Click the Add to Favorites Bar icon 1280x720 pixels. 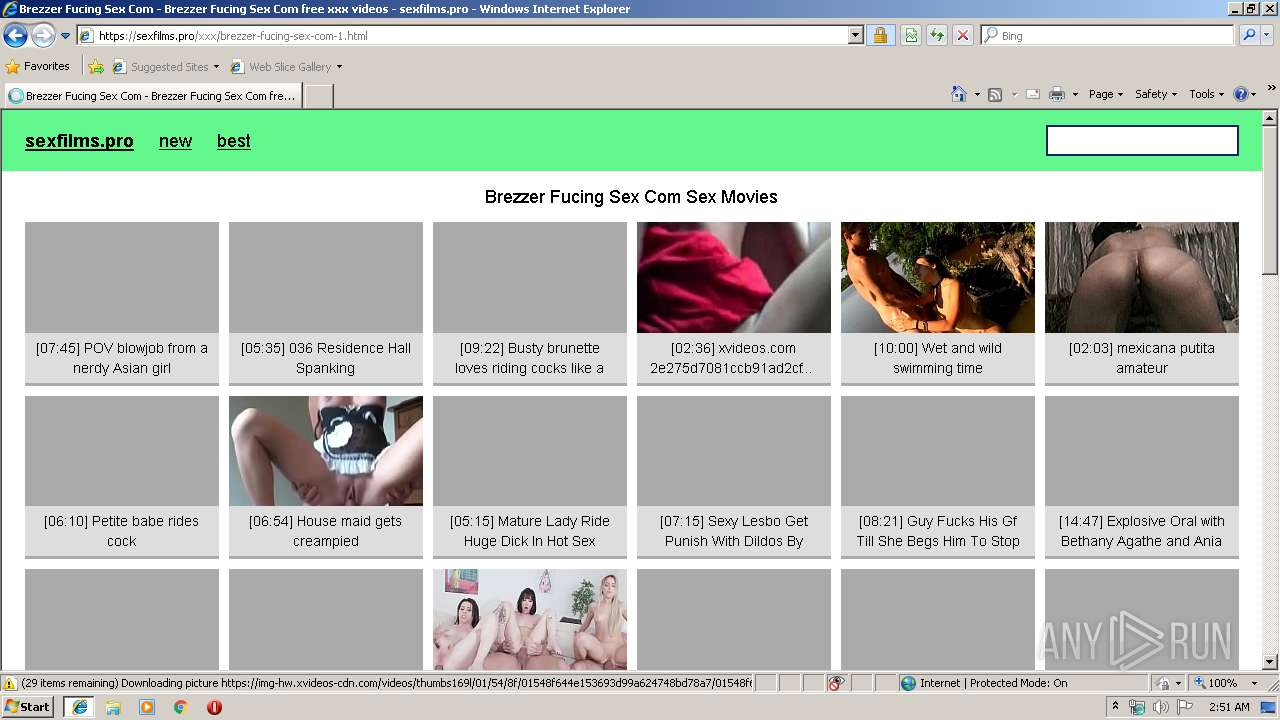tap(96, 67)
